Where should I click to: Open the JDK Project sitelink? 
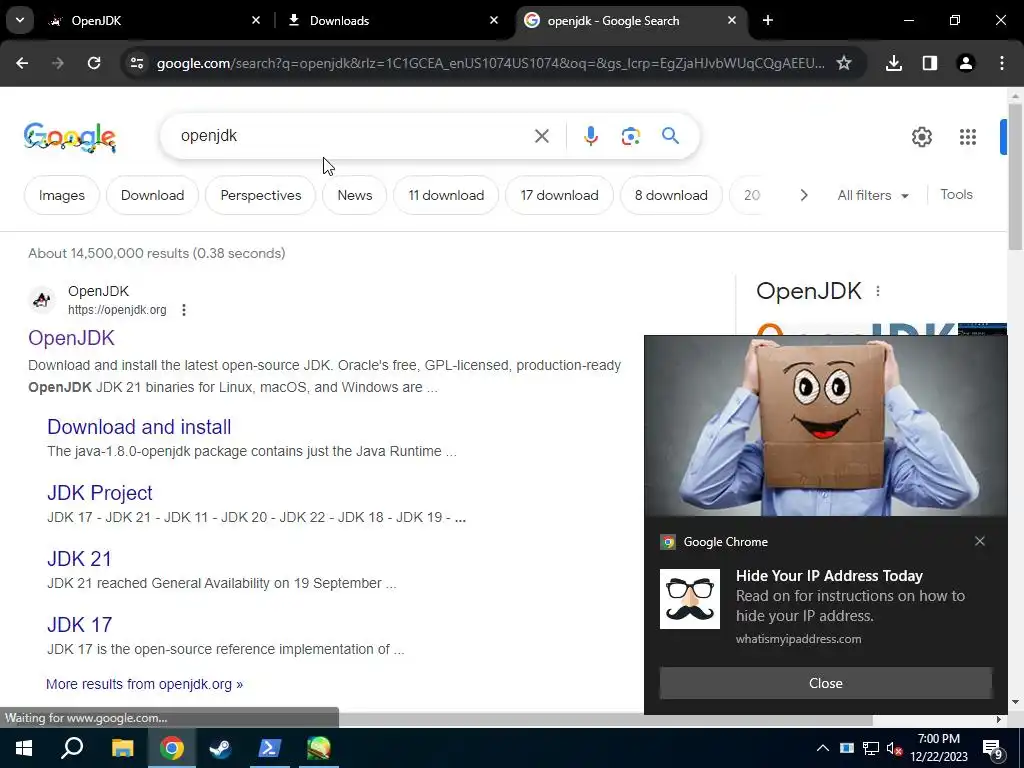tap(99, 492)
